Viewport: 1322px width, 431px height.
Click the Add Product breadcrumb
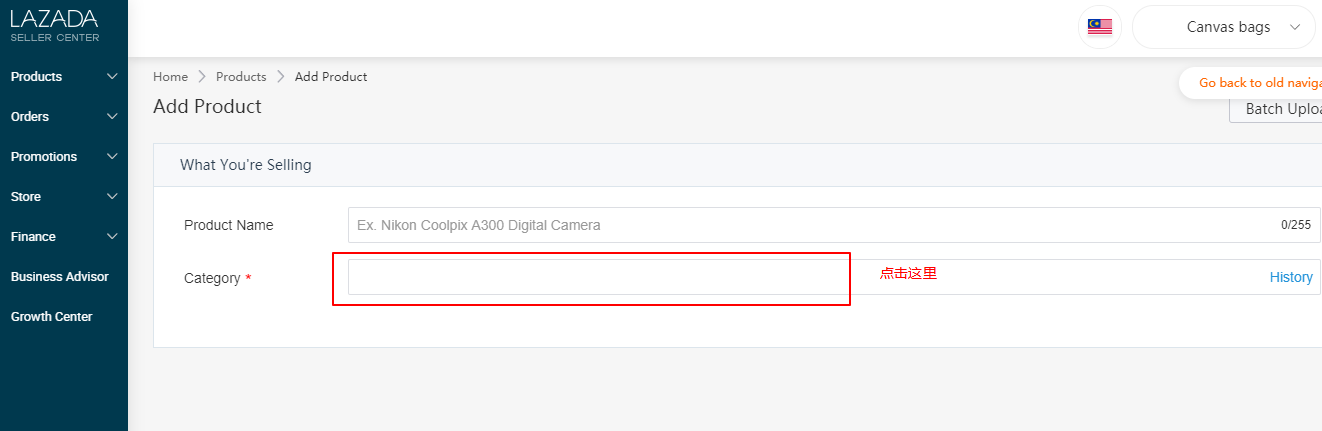click(331, 76)
